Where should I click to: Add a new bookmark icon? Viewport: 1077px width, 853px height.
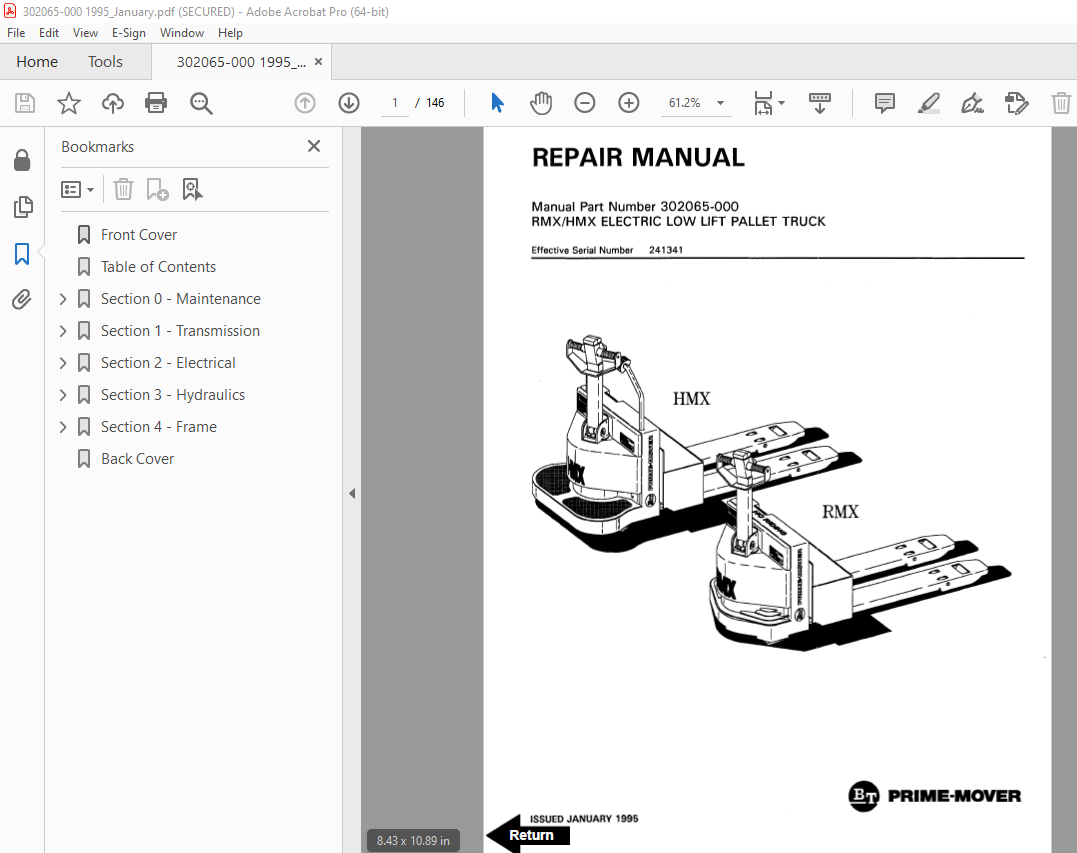[x=157, y=189]
